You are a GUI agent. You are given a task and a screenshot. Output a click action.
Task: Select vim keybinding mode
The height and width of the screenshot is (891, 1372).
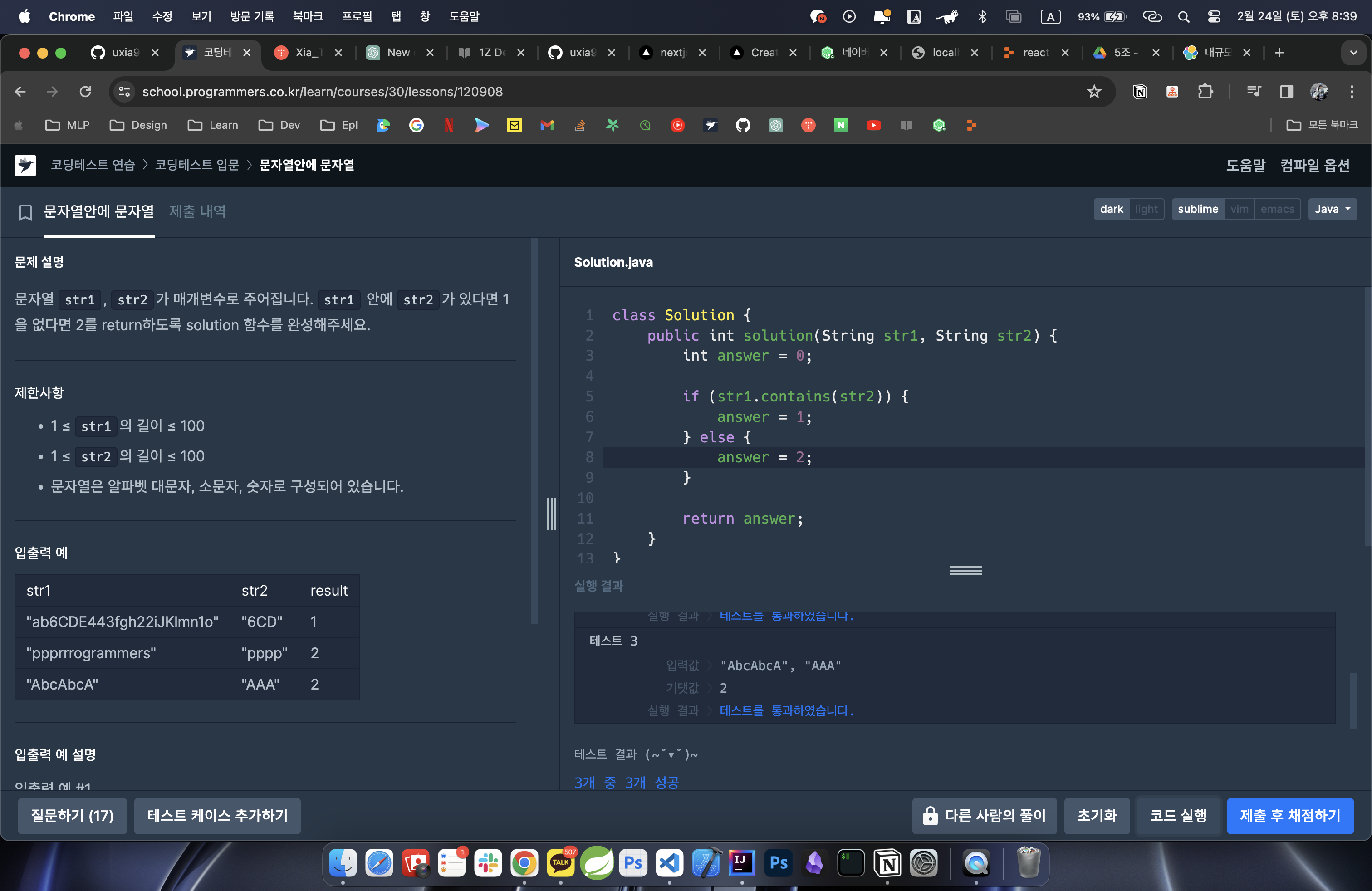tap(1239, 209)
